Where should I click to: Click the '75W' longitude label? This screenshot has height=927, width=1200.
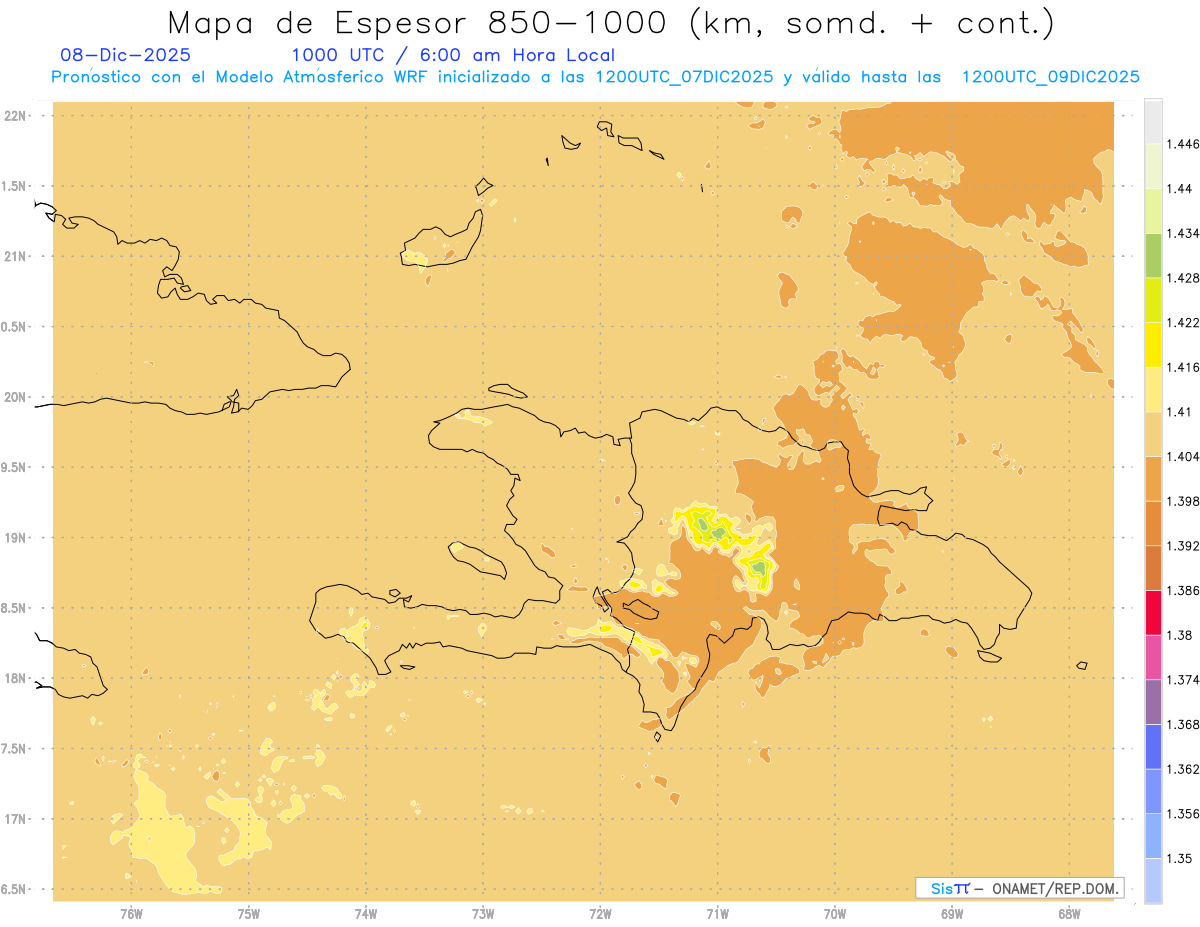pos(249,914)
